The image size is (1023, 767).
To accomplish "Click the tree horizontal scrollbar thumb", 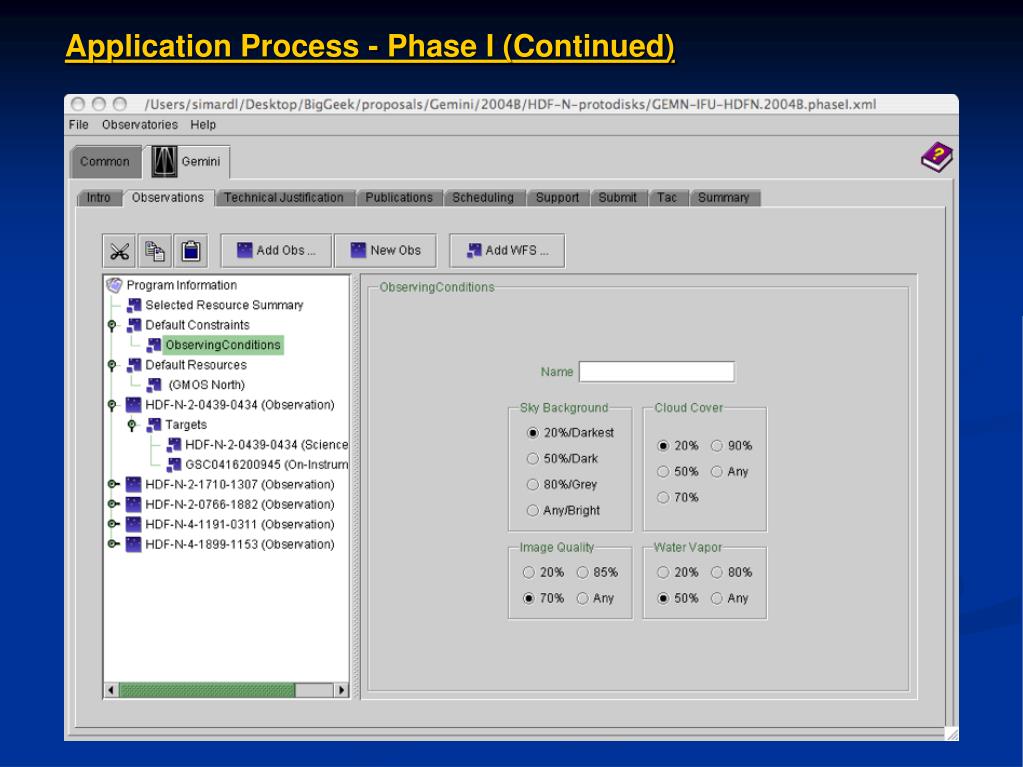I will 207,690.
